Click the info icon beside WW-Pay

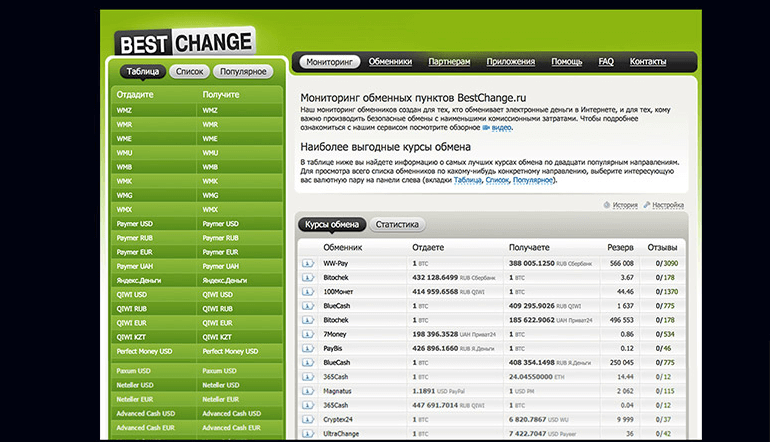(308, 263)
